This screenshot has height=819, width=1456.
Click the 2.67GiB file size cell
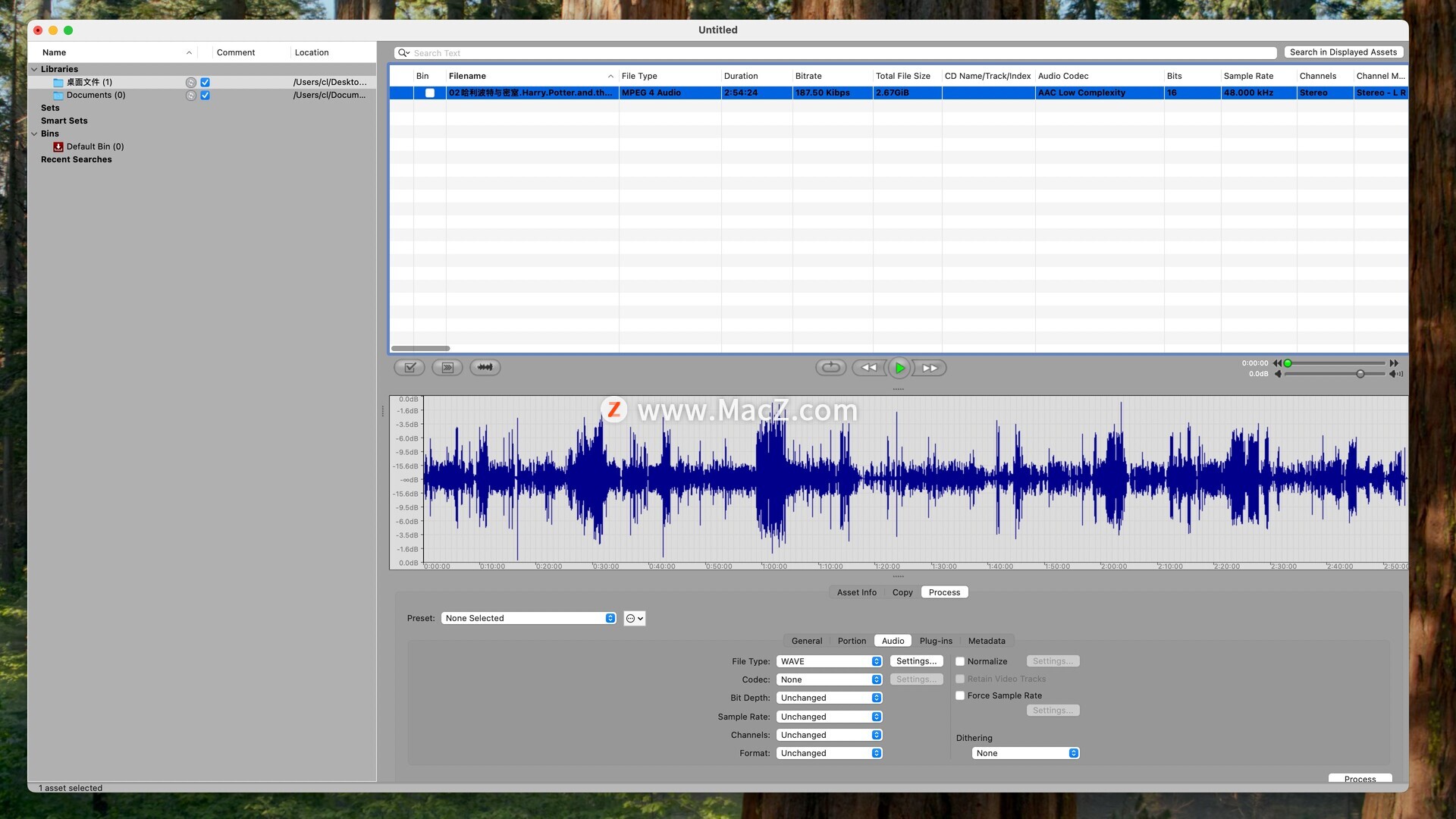[x=907, y=93]
